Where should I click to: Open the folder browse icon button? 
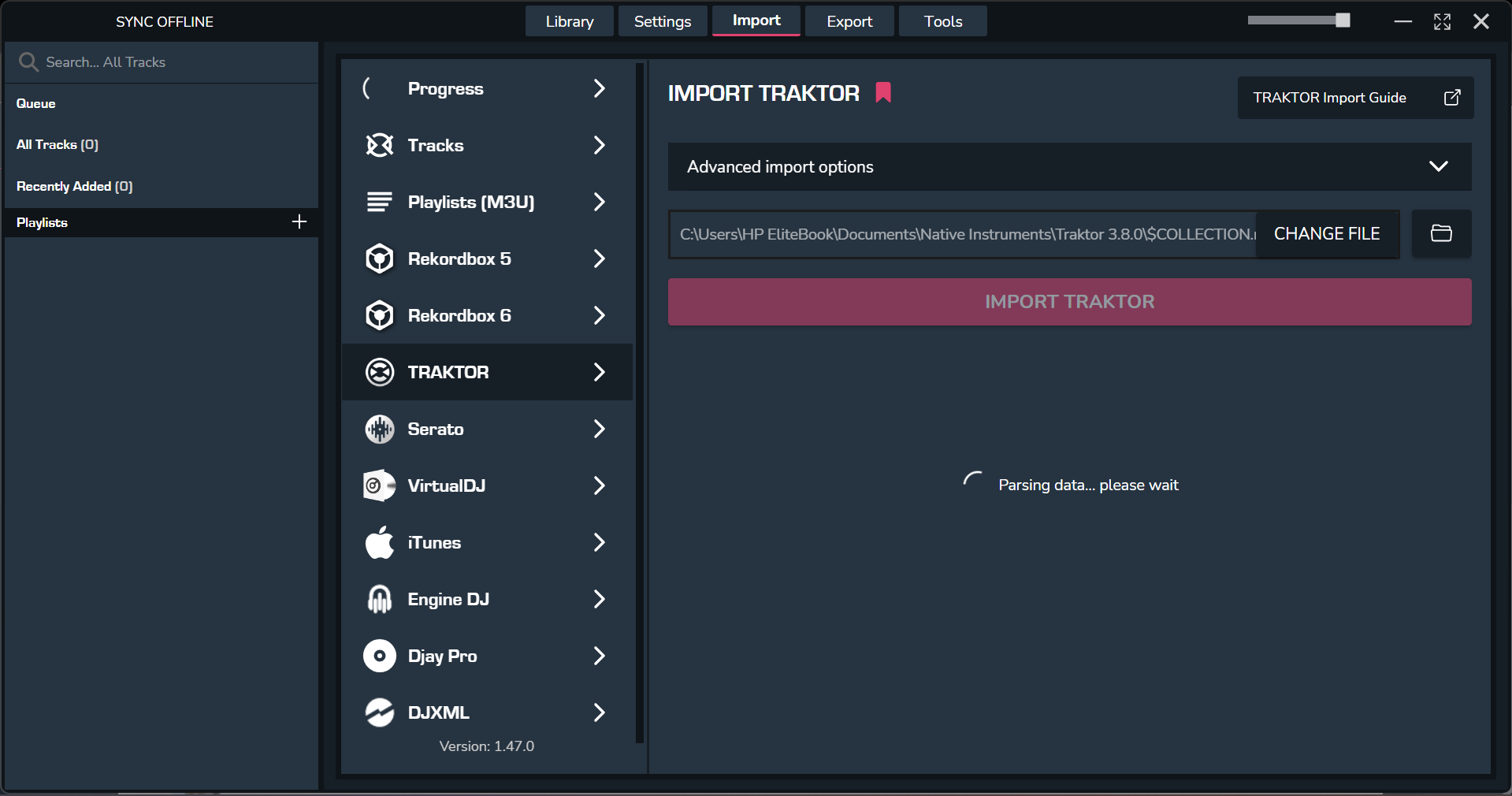[1441, 233]
